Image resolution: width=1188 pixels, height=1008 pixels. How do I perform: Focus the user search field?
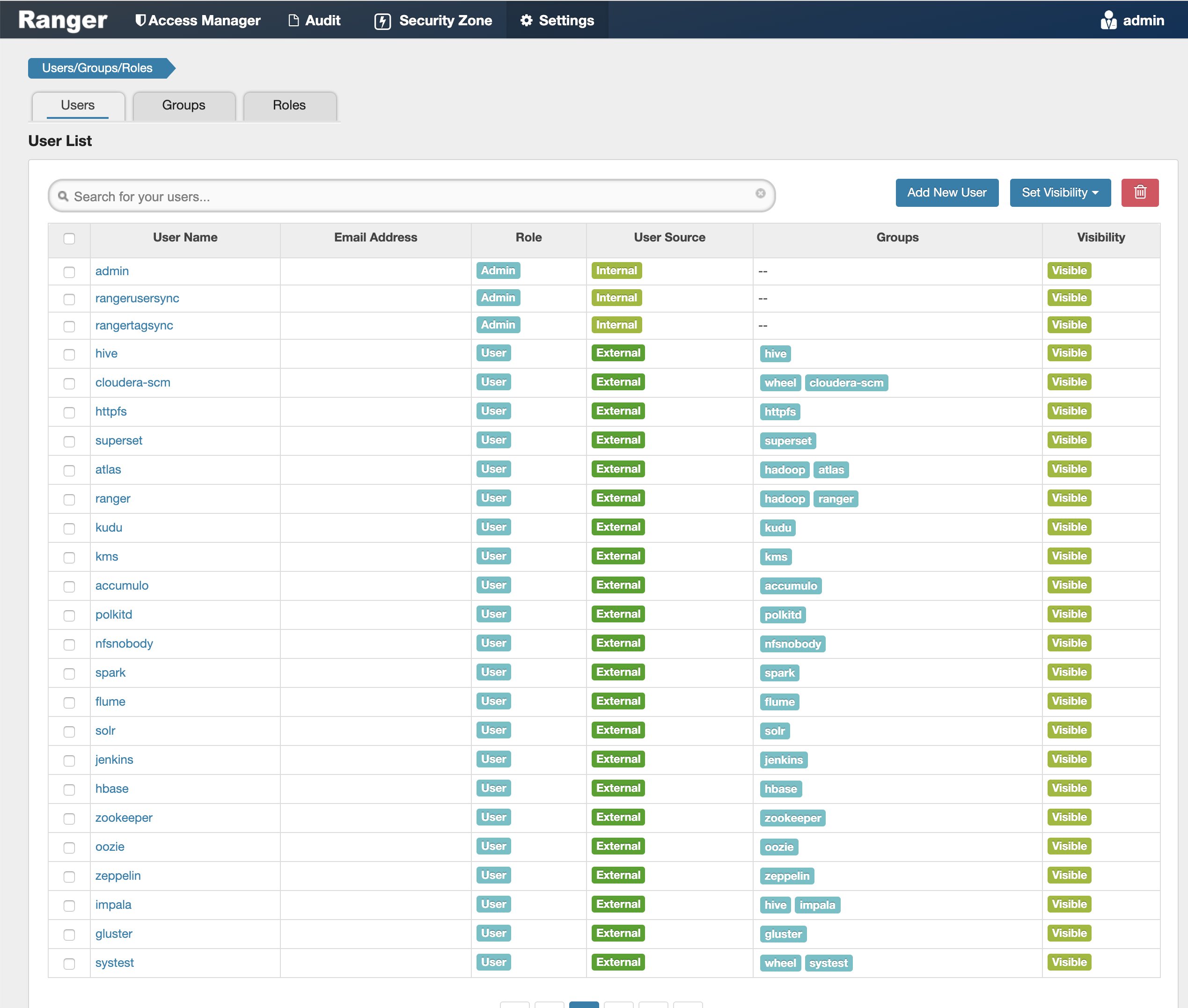[x=411, y=197]
